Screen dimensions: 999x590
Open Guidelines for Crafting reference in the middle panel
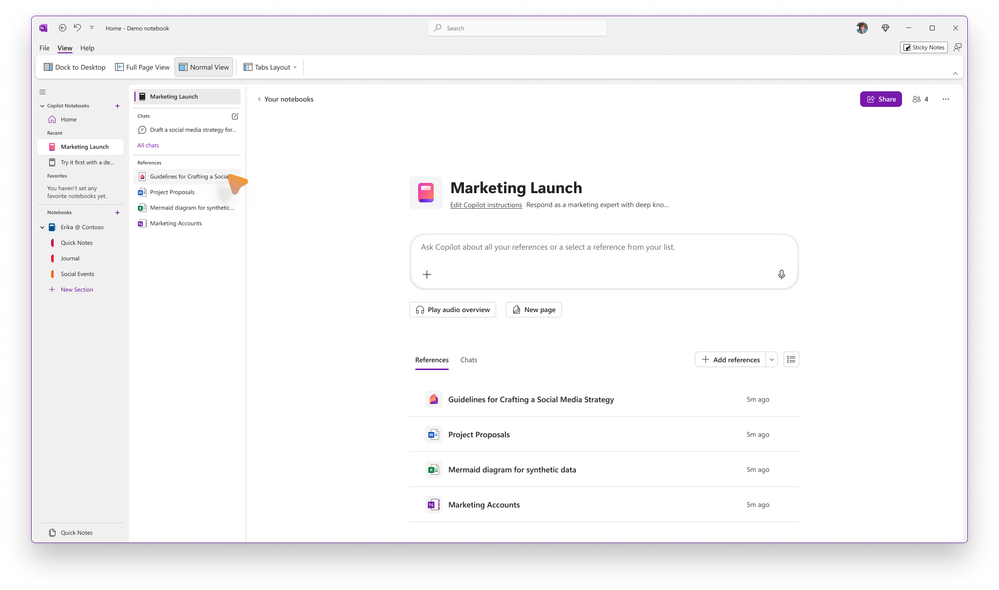coord(187,176)
